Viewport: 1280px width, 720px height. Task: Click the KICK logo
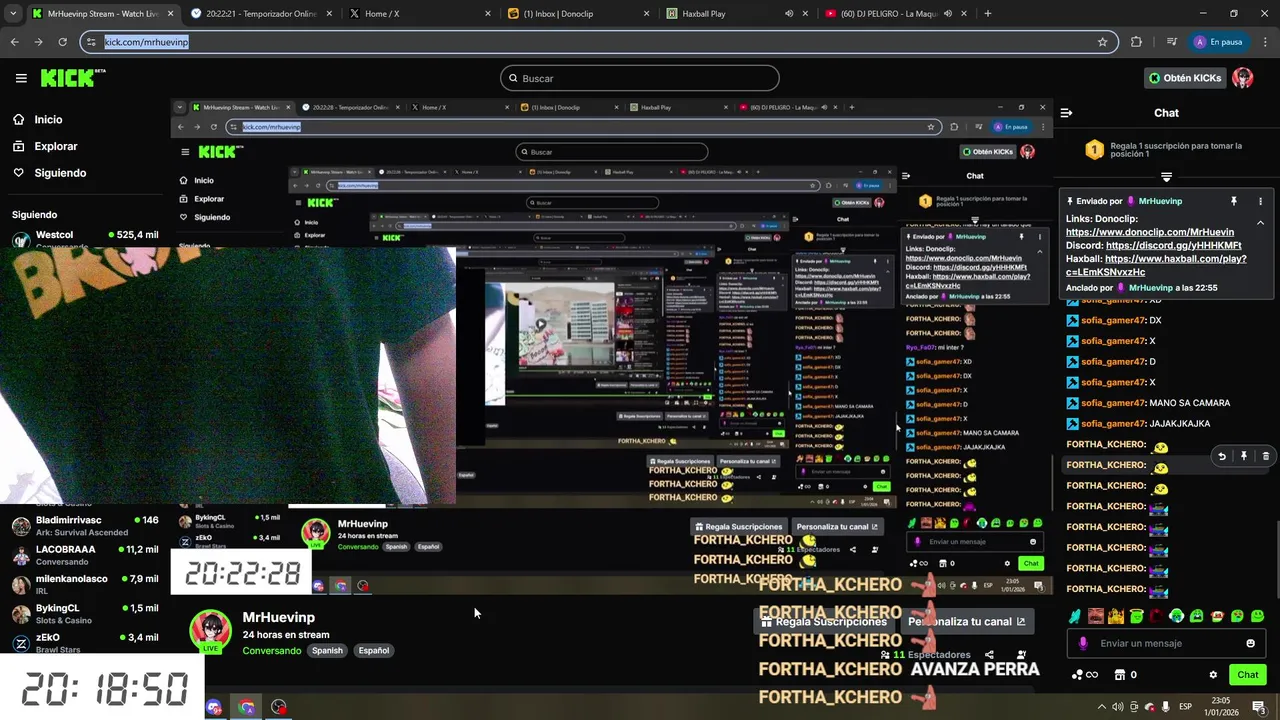click(x=72, y=78)
